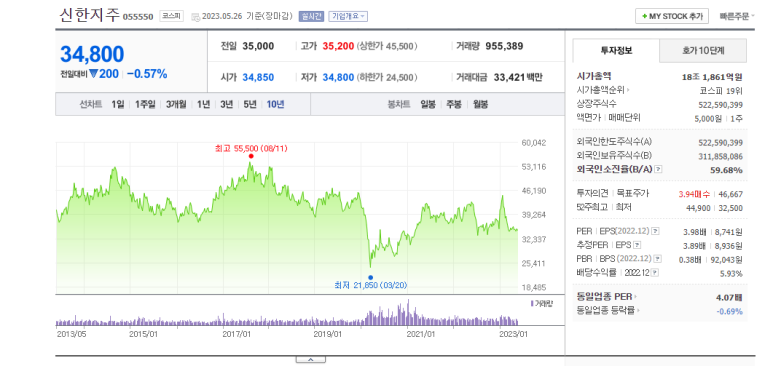Click the 거래량 955,389 value
The width and height of the screenshot is (773, 366).
pos(504,46)
